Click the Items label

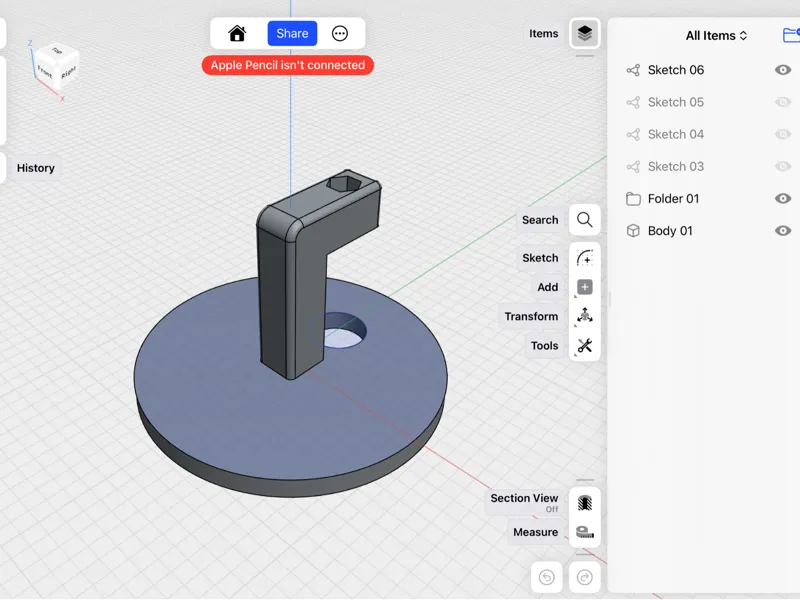[543, 34]
